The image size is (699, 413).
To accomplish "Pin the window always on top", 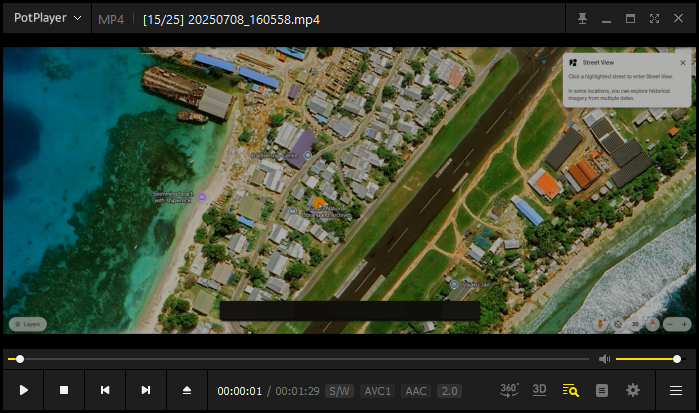I will click(582, 19).
